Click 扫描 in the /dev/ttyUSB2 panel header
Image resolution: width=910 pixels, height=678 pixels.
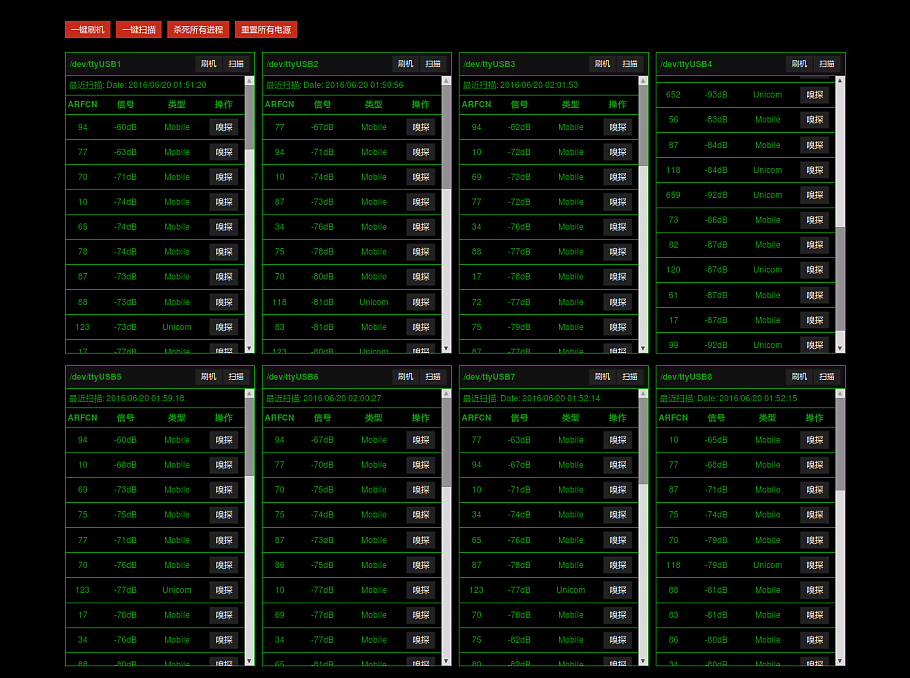click(x=432, y=64)
